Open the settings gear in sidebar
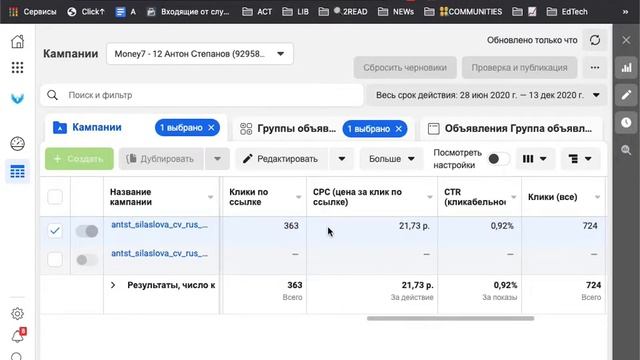 coord(17,313)
